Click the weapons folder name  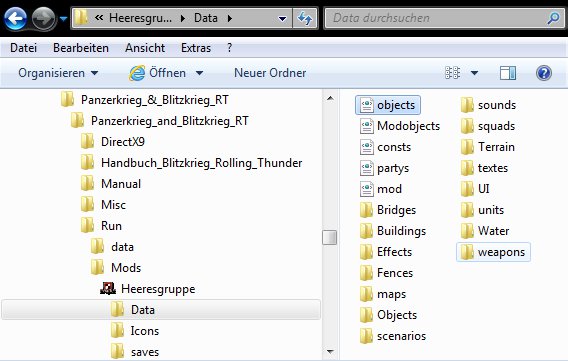[501, 252]
